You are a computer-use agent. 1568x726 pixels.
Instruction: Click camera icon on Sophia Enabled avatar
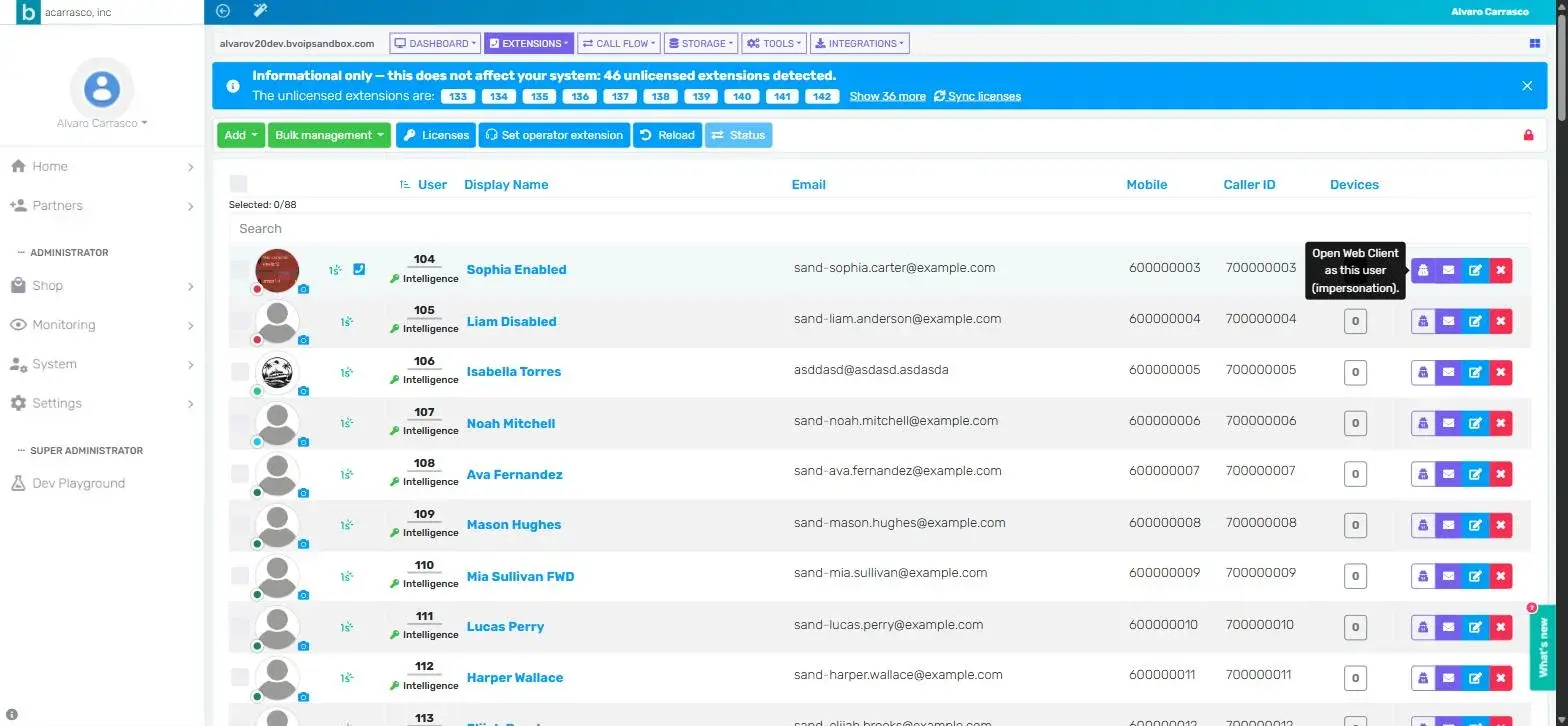point(304,289)
